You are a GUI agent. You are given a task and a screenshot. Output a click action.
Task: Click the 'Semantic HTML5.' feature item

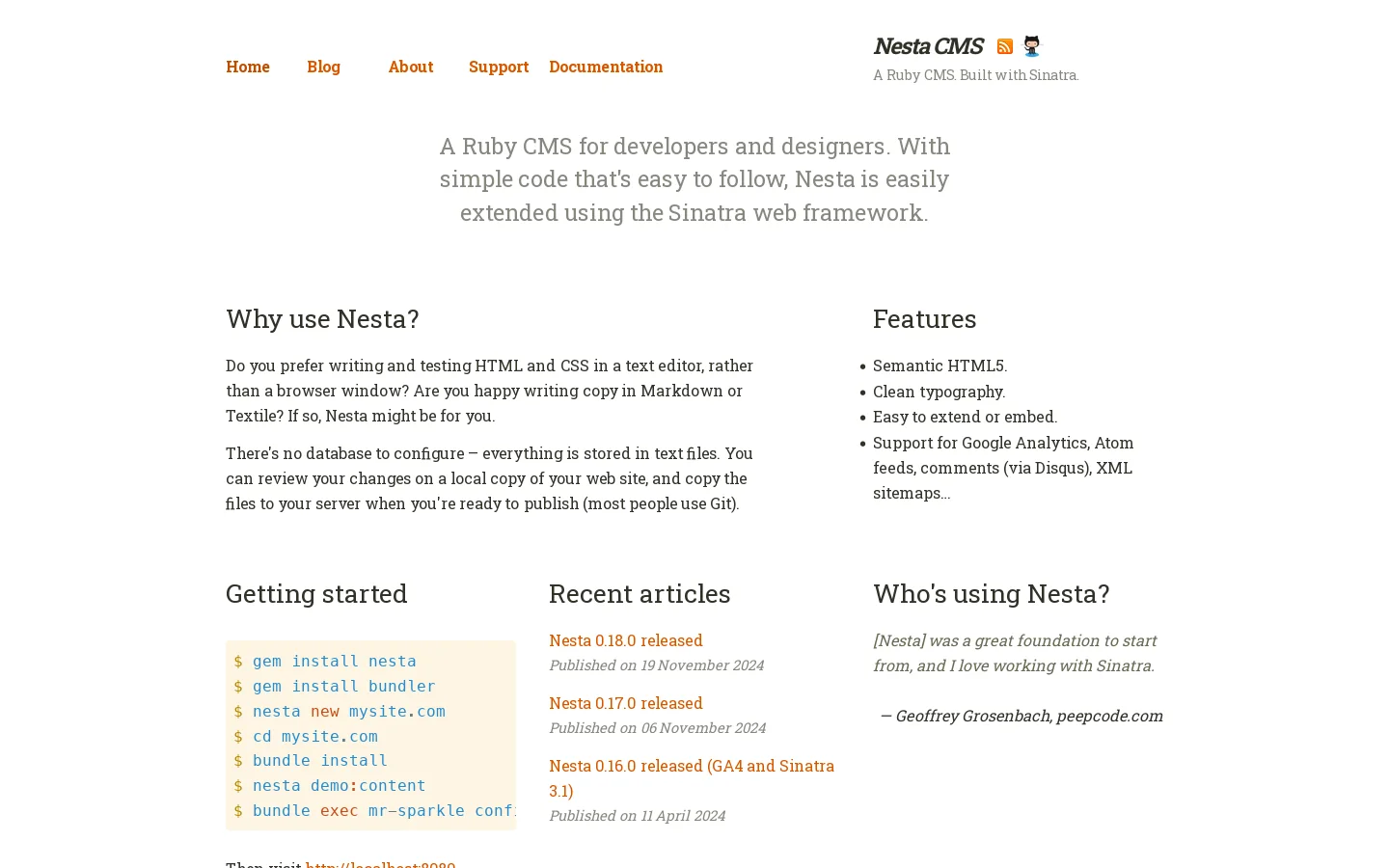[x=940, y=366]
